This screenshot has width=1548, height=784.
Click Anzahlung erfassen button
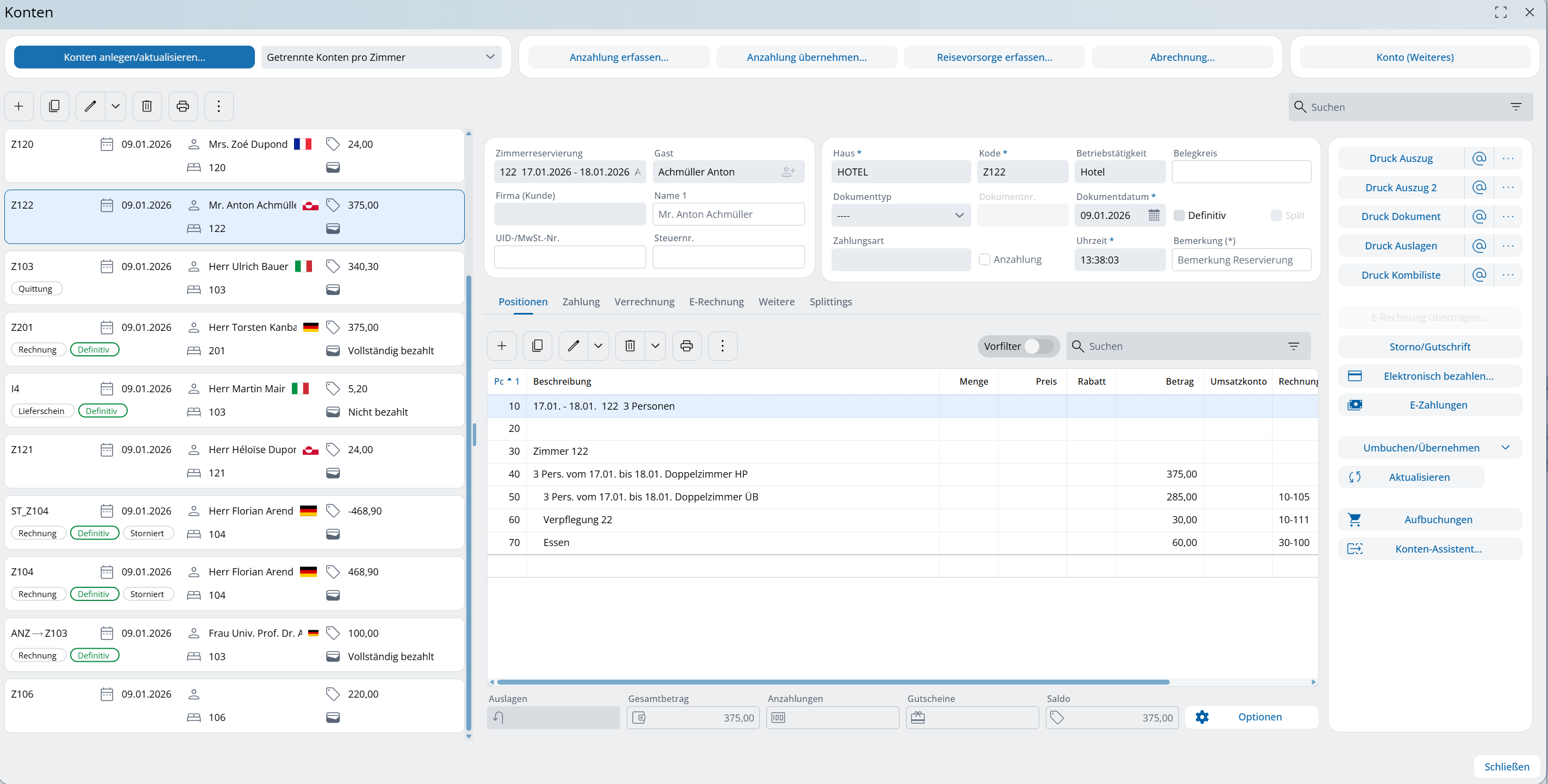pos(619,57)
